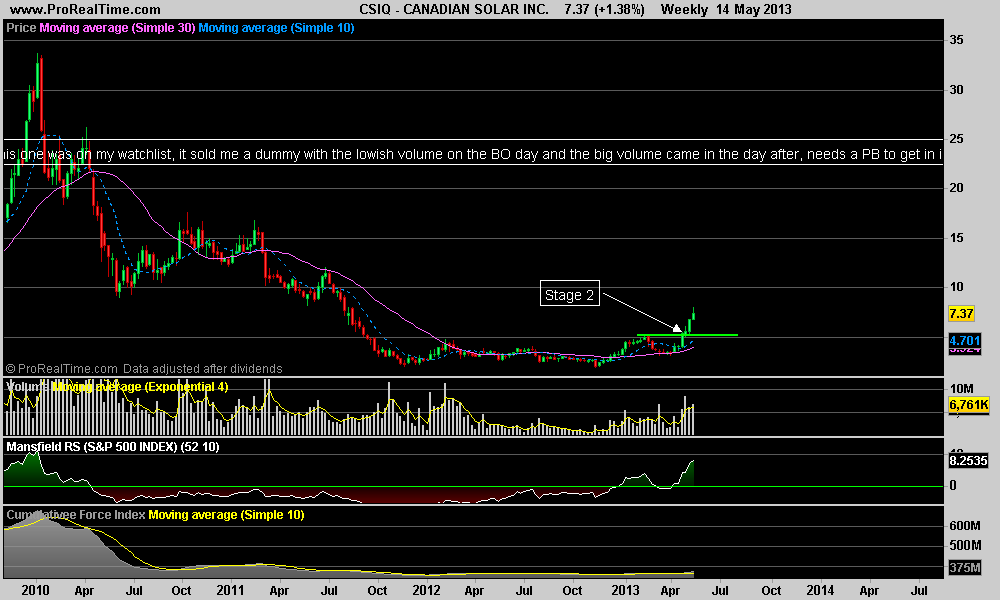
Task: Open the Cumulative Force Index panel label
Action: point(76,515)
